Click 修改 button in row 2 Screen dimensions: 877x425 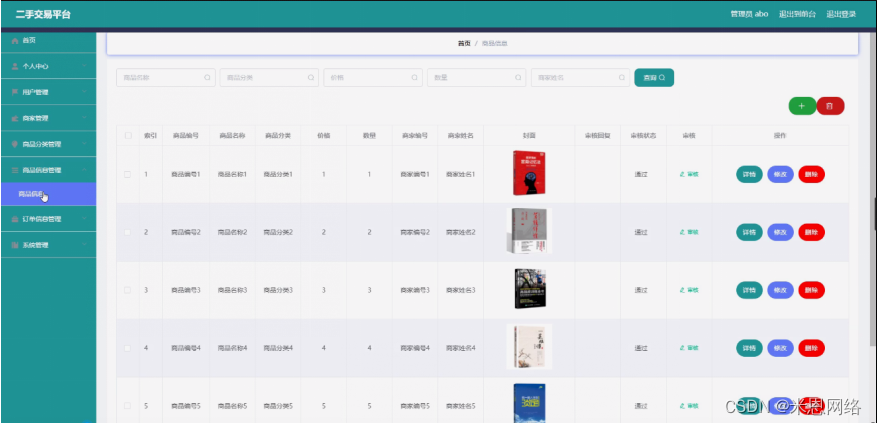click(x=780, y=232)
